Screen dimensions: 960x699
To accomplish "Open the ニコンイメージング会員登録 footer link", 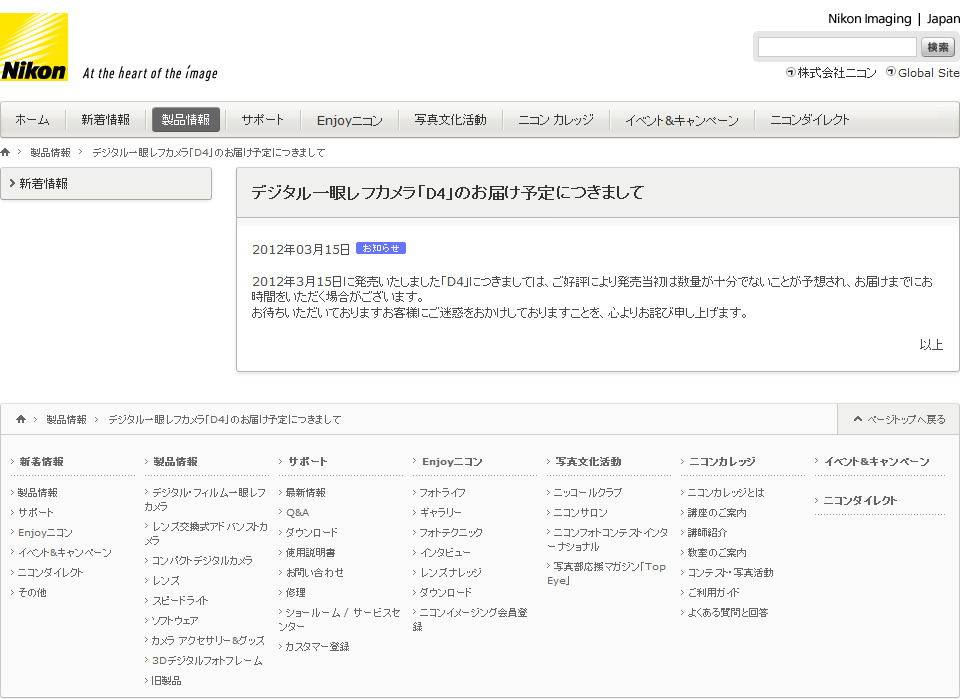I will 470,619.
